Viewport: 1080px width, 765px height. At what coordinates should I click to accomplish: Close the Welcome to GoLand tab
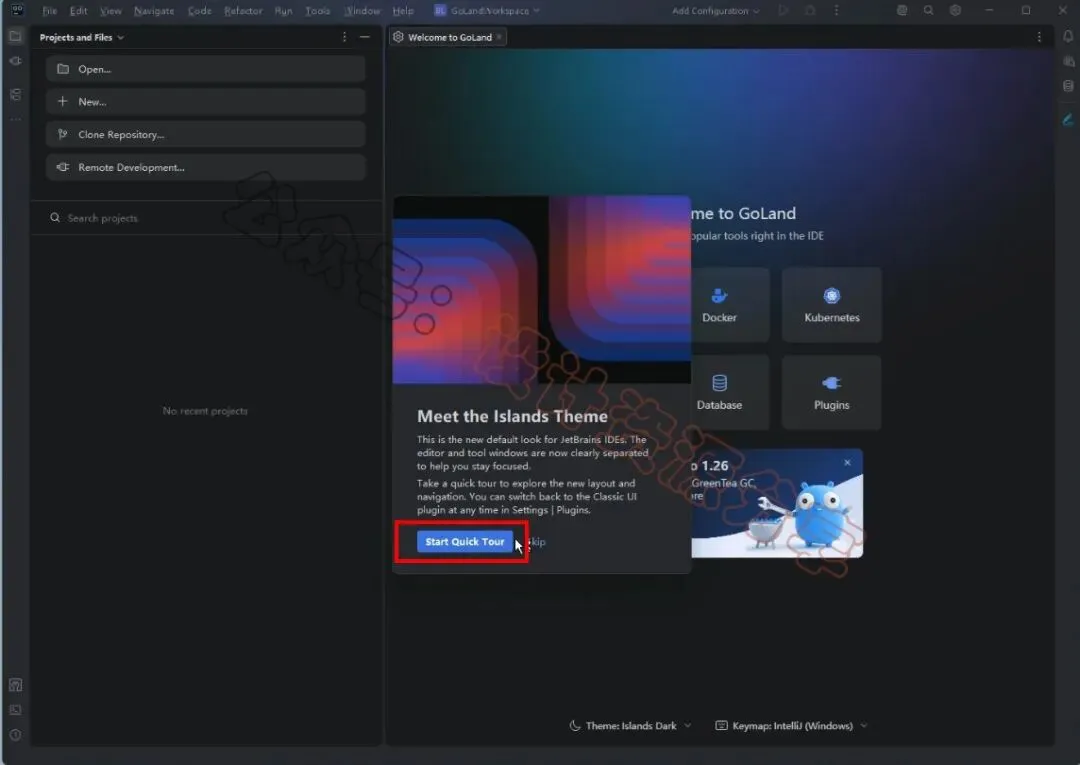pyautogui.click(x=499, y=37)
